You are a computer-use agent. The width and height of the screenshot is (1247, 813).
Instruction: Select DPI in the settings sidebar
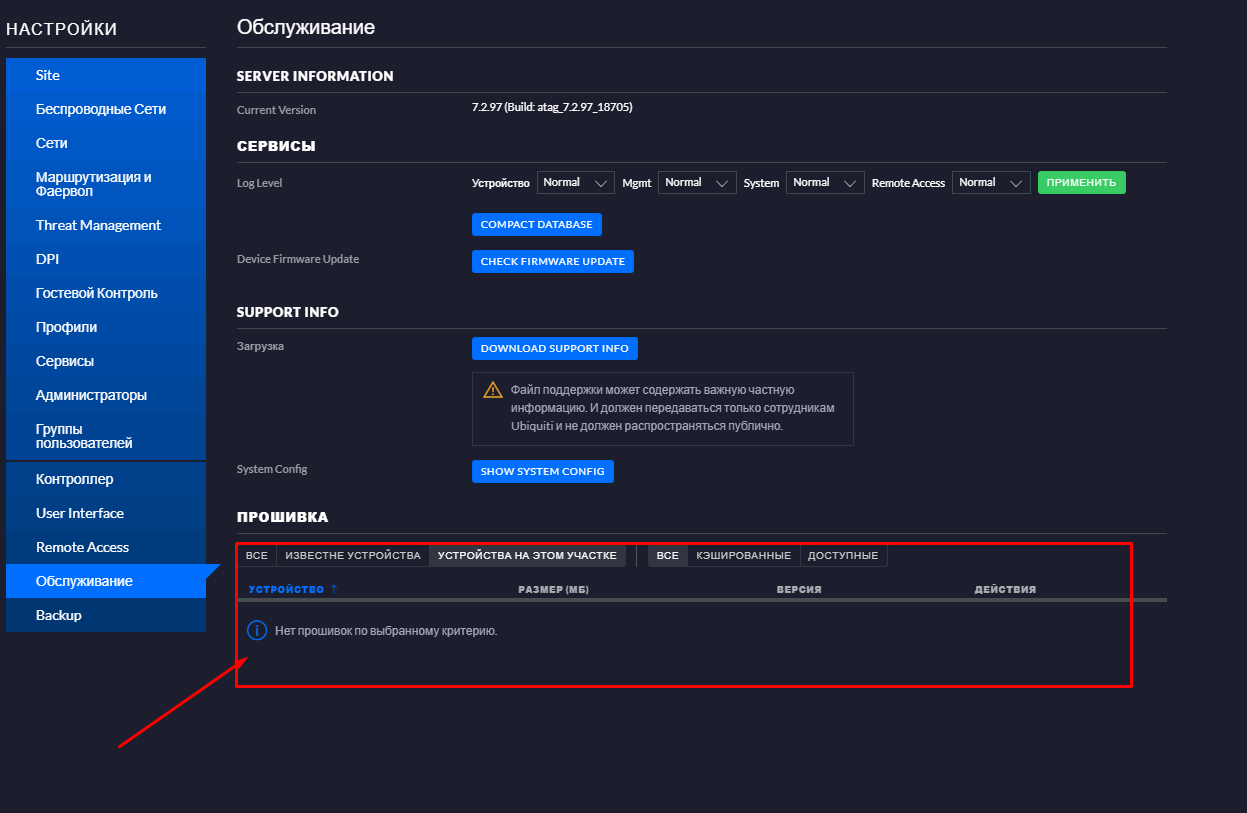click(x=106, y=259)
